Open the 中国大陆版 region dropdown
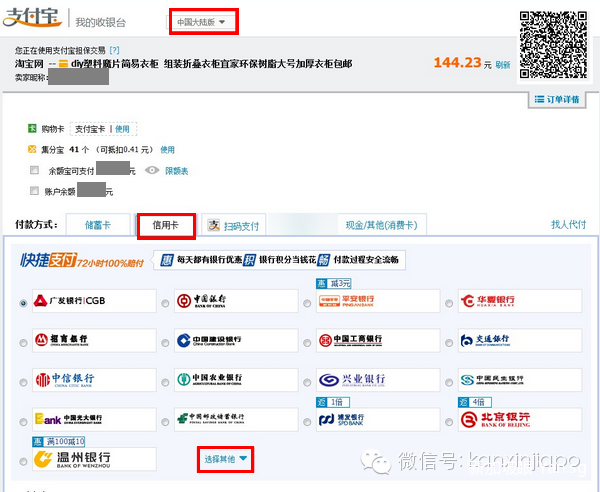Screen dimensions: 600x492 click(202, 21)
